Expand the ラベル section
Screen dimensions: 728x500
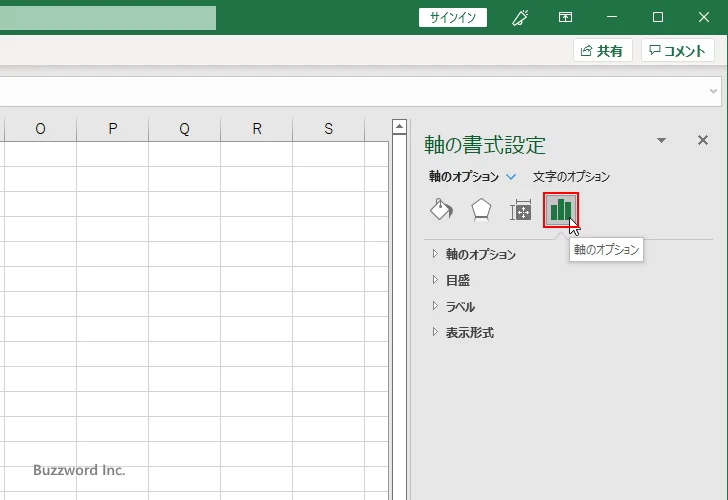[460, 306]
